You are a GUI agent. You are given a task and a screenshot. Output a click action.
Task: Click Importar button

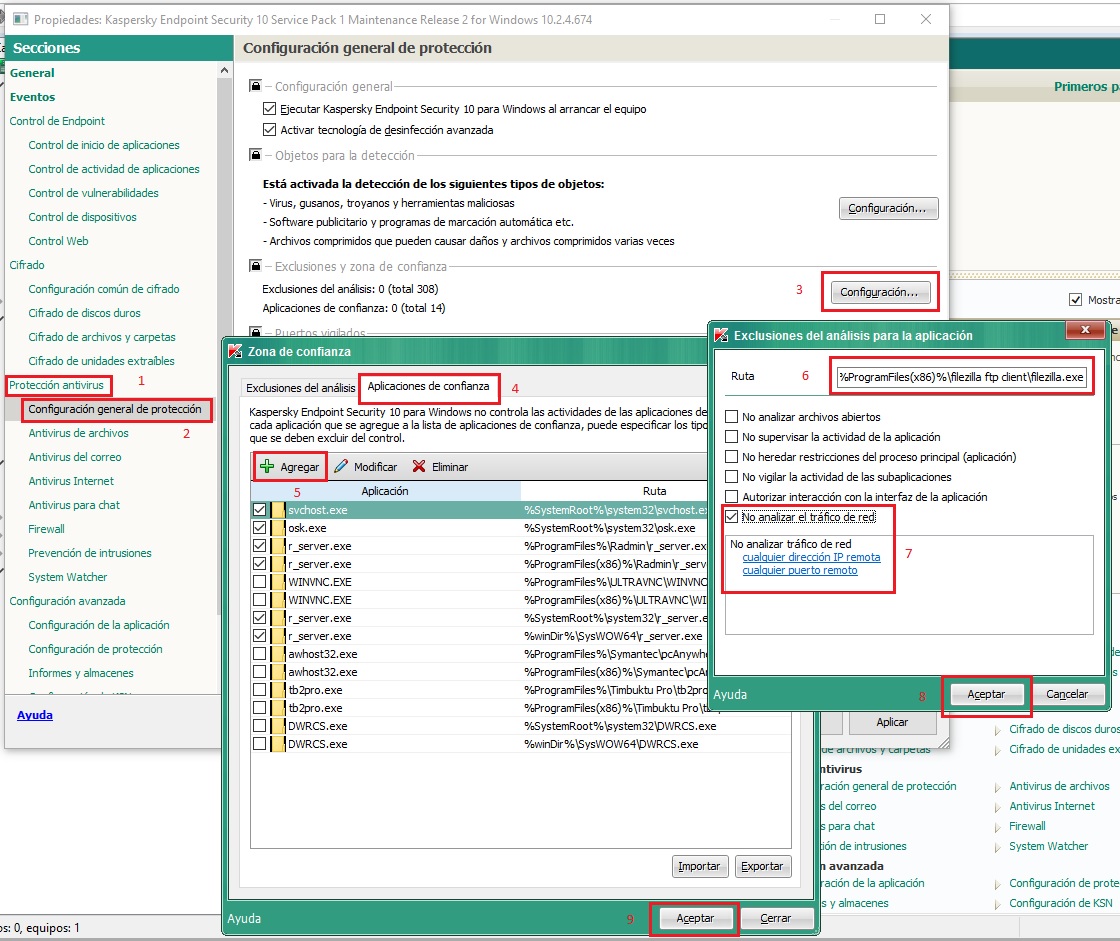pyautogui.click(x=699, y=866)
